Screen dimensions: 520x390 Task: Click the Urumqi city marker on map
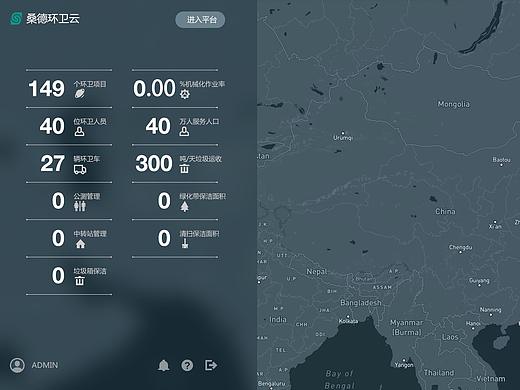pyautogui.click(x=343, y=133)
